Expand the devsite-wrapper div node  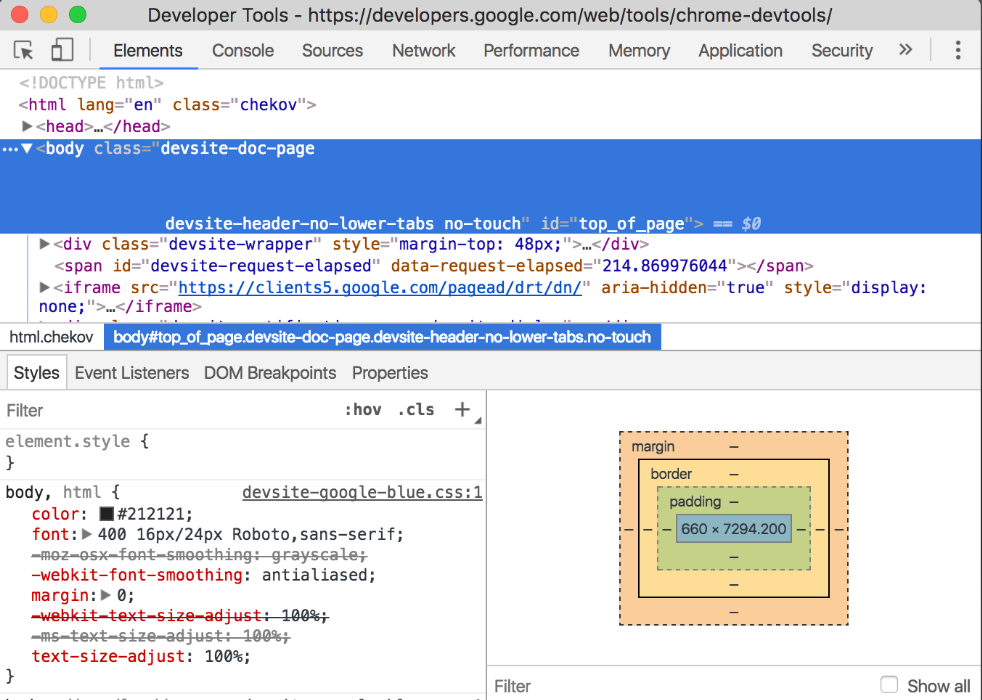pyautogui.click(x=44, y=244)
